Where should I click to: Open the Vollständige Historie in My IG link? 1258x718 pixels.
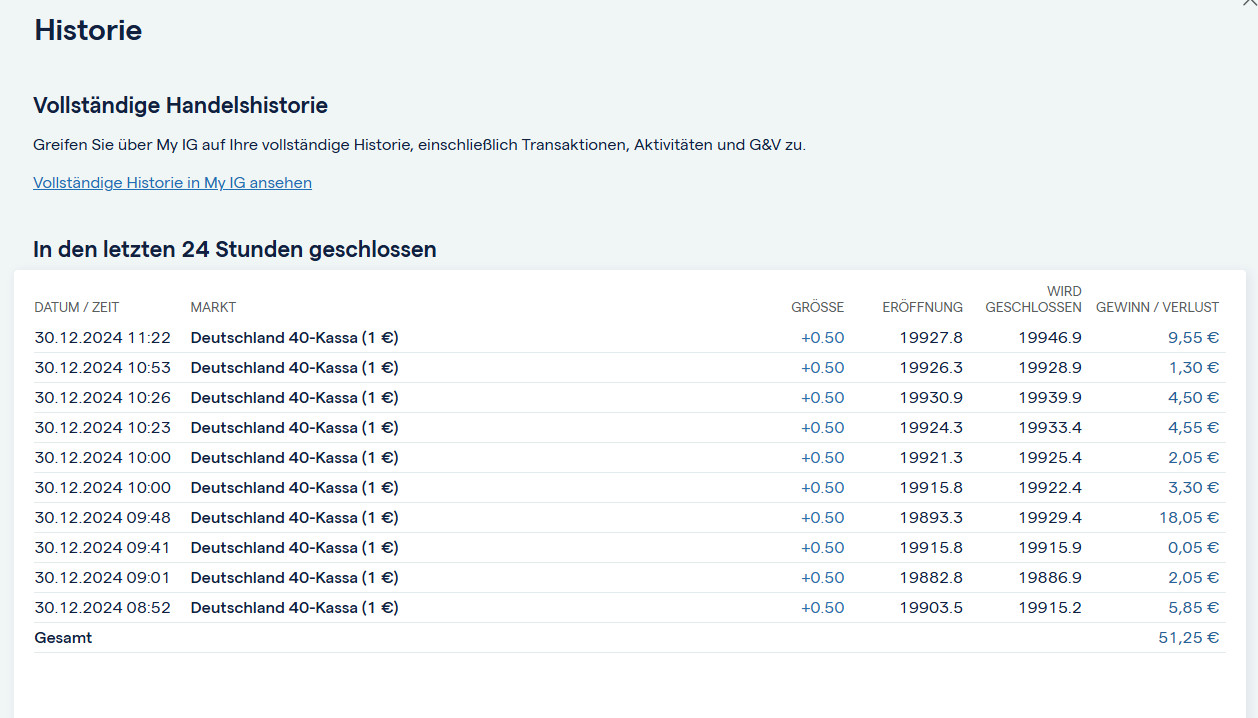tap(172, 183)
